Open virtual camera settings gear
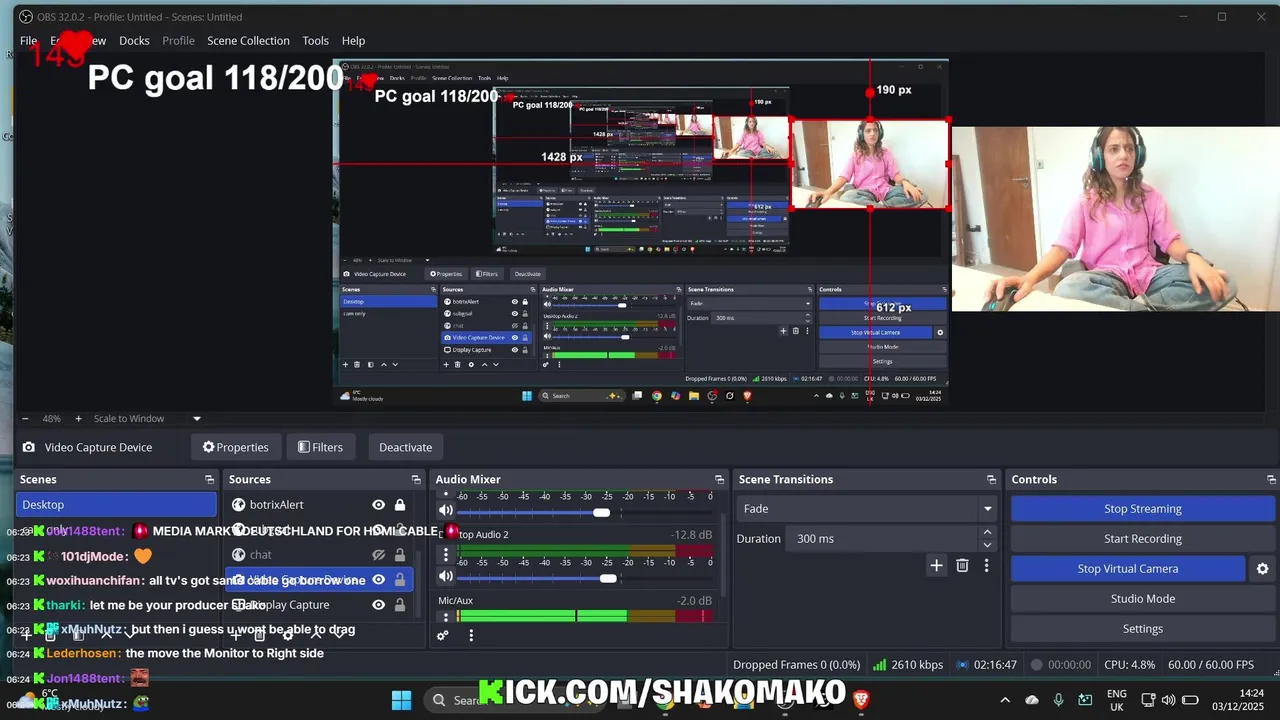The image size is (1280, 720). point(1262,569)
